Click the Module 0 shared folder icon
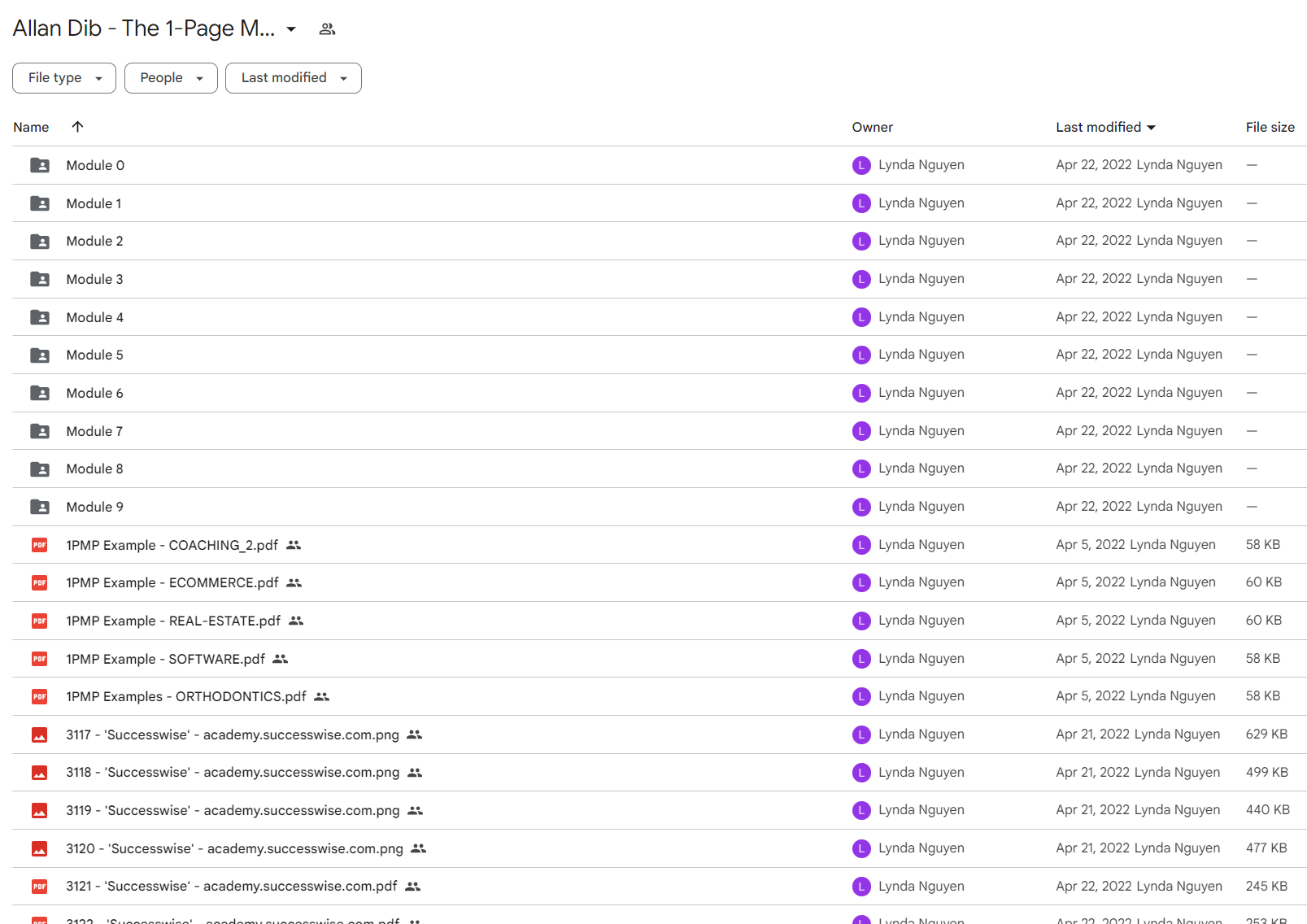 coord(40,165)
